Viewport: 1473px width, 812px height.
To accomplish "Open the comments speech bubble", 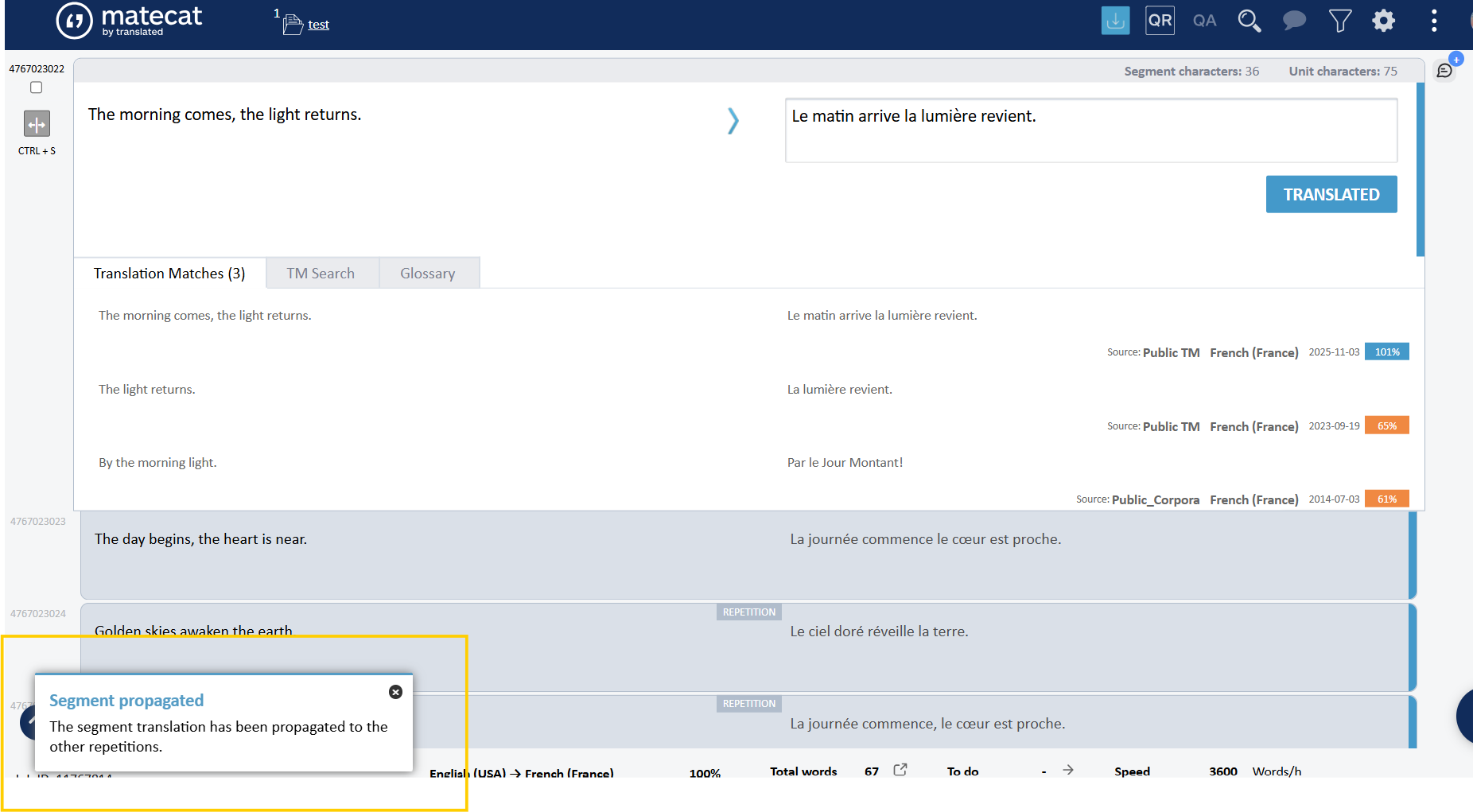I will [x=1294, y=21].
